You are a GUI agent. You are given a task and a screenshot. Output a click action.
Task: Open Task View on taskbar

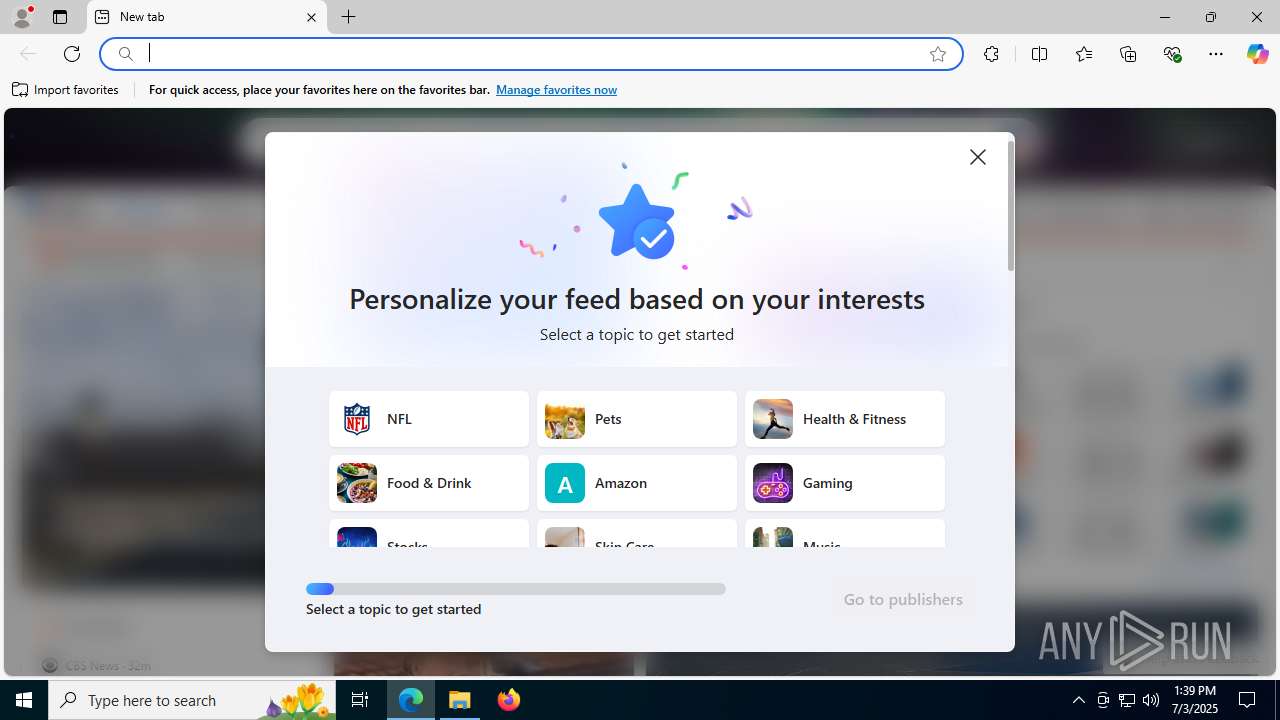(x=360, y=700)
